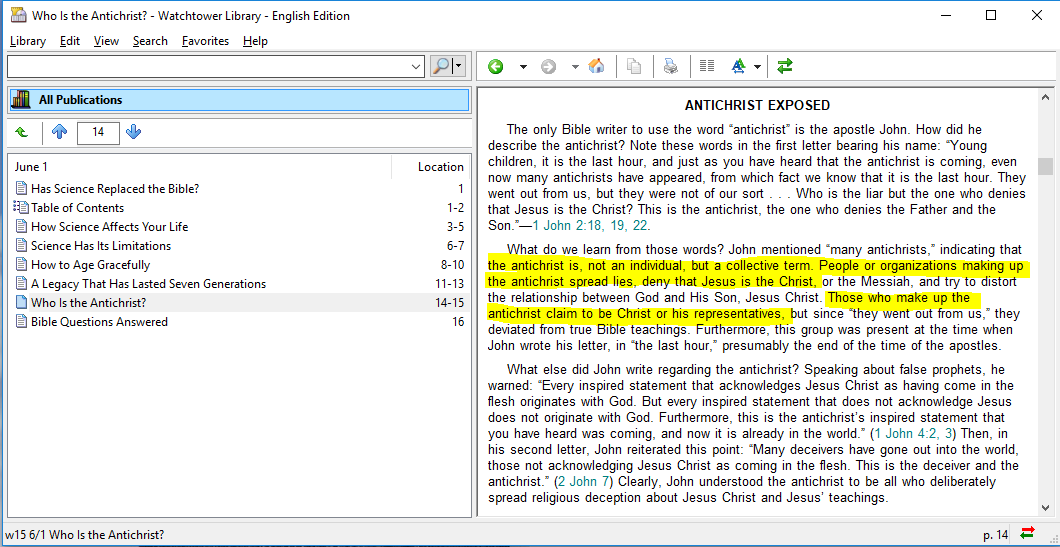Click the Print icon in toolbar
Viewport: 1060px width, 547px height.
(671, 67)
